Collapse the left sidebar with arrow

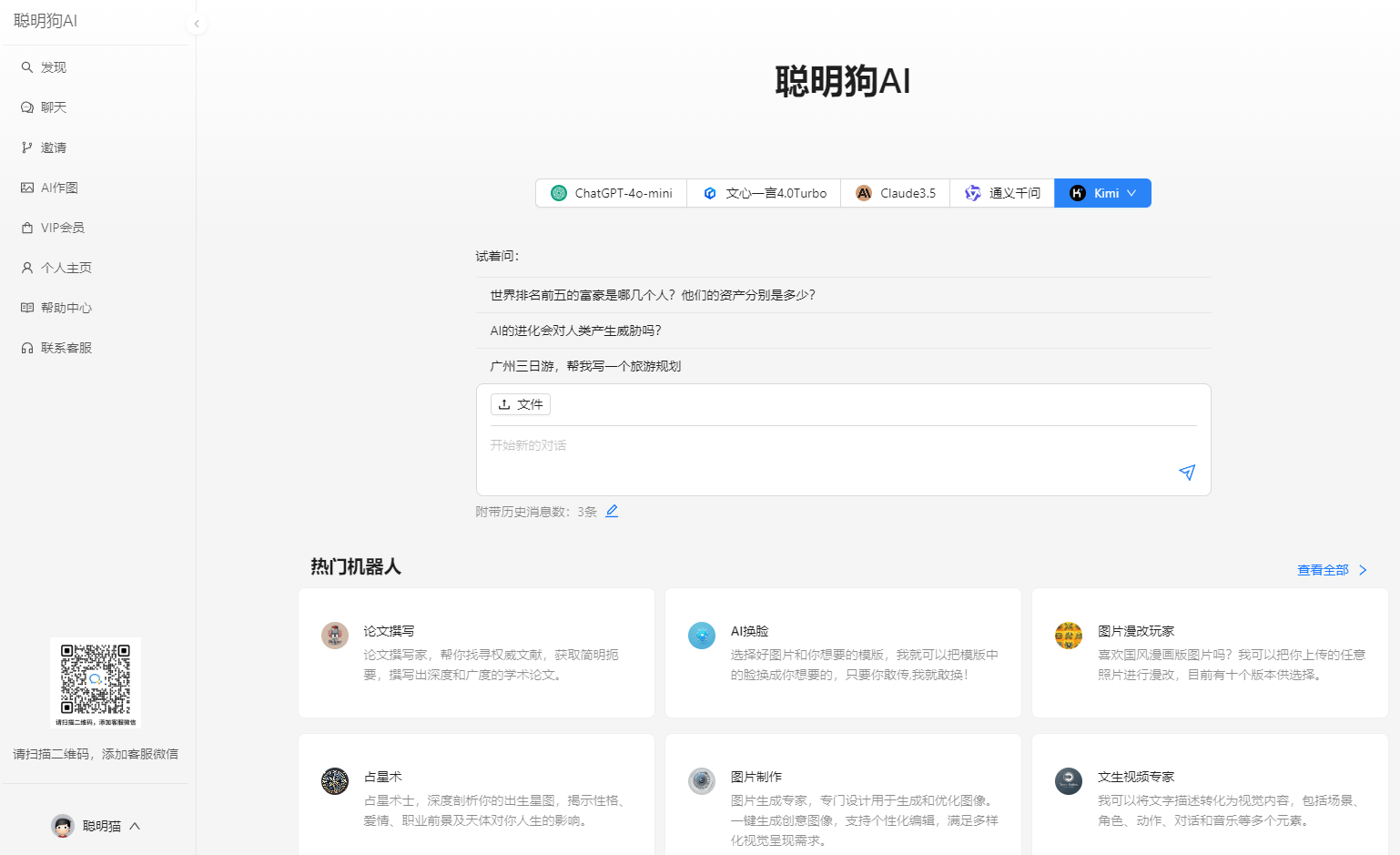pyautogui.click(x=197, y=25)
